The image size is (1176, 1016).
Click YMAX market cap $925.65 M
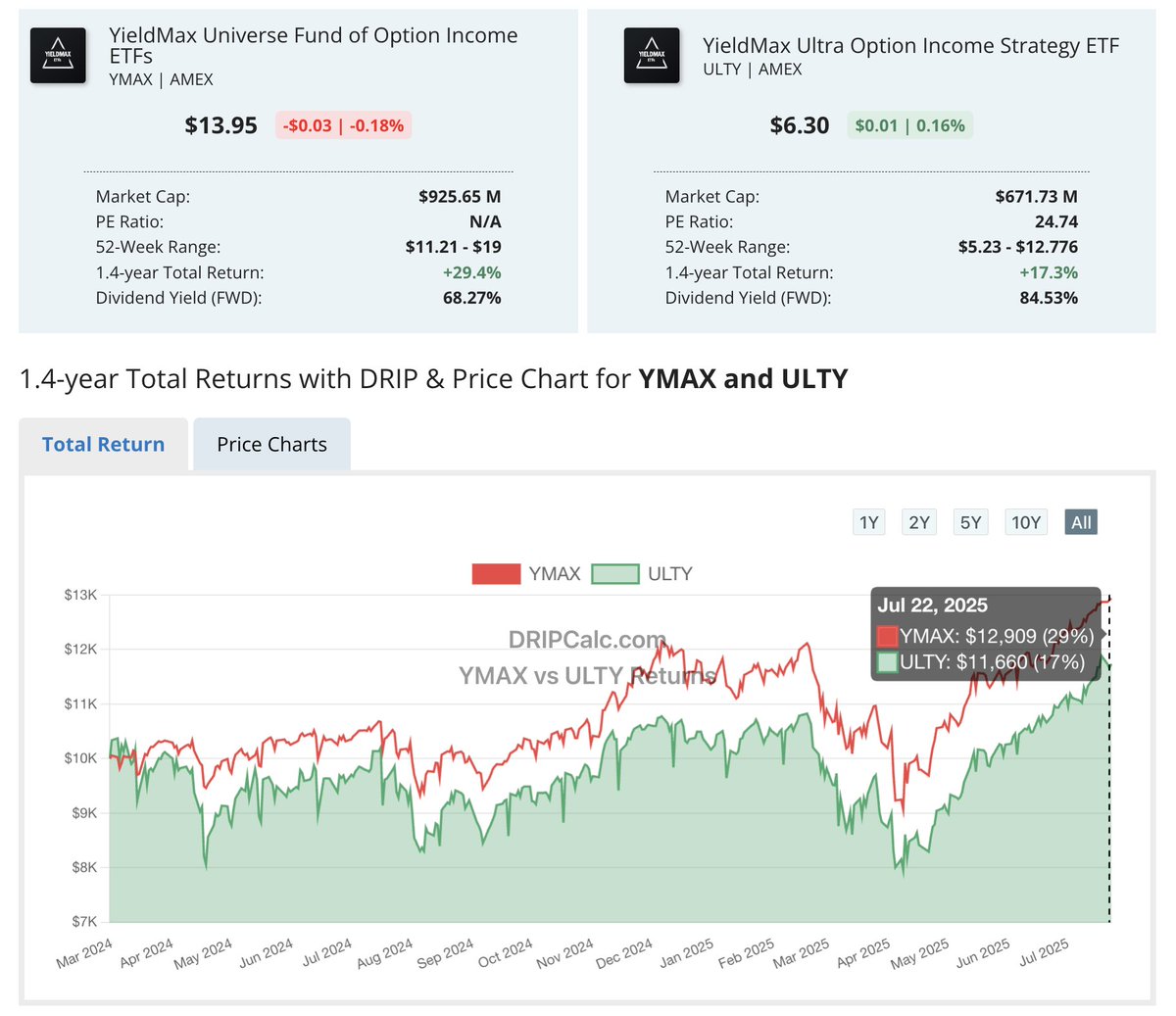coord(460,196)
